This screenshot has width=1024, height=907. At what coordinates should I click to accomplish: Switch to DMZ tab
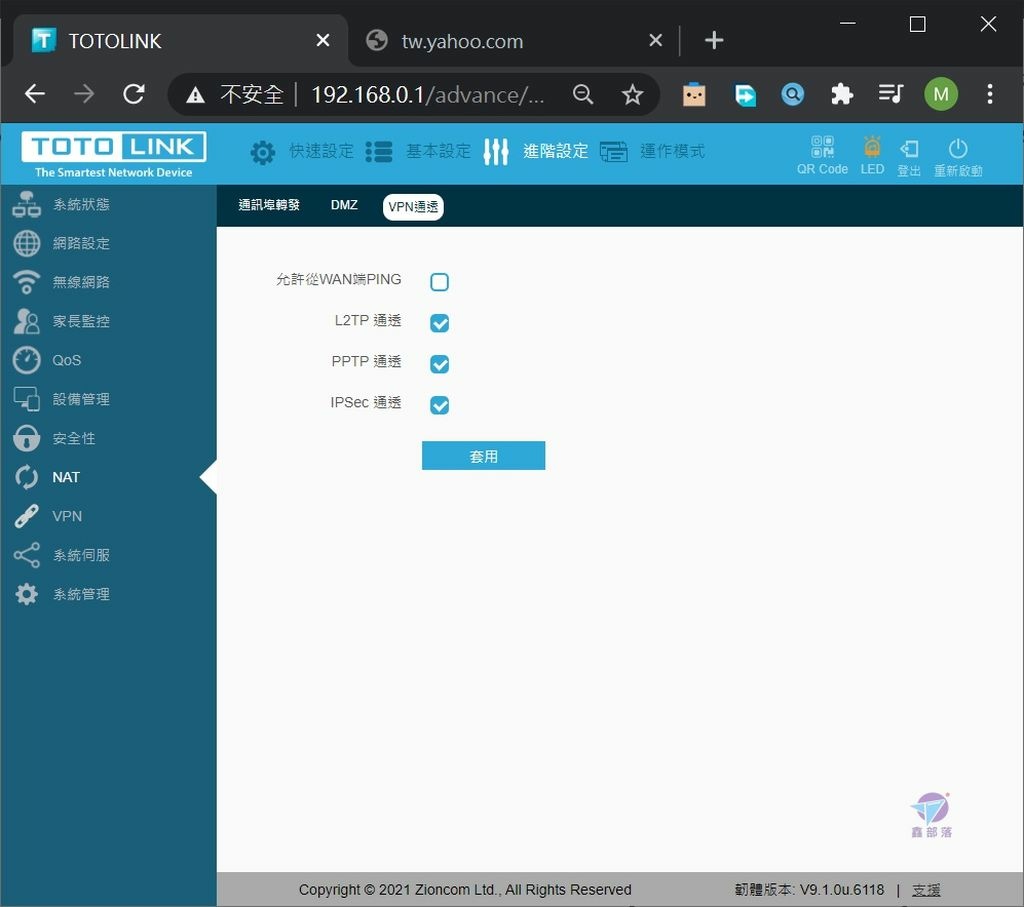344,205
